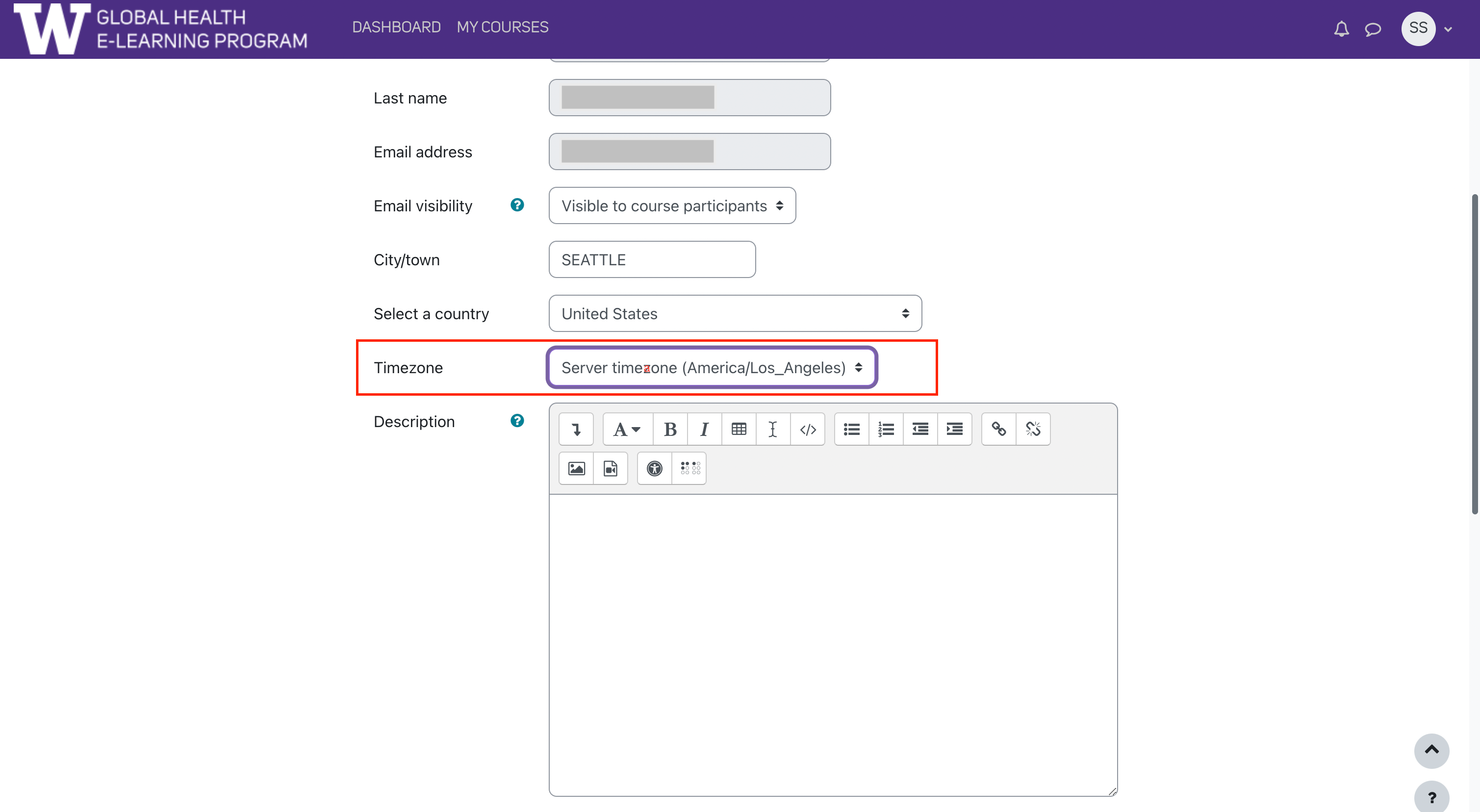The image size is (1480, 812).
Task: Insert numbered ordered list
Action: click(x=886, y=429)
